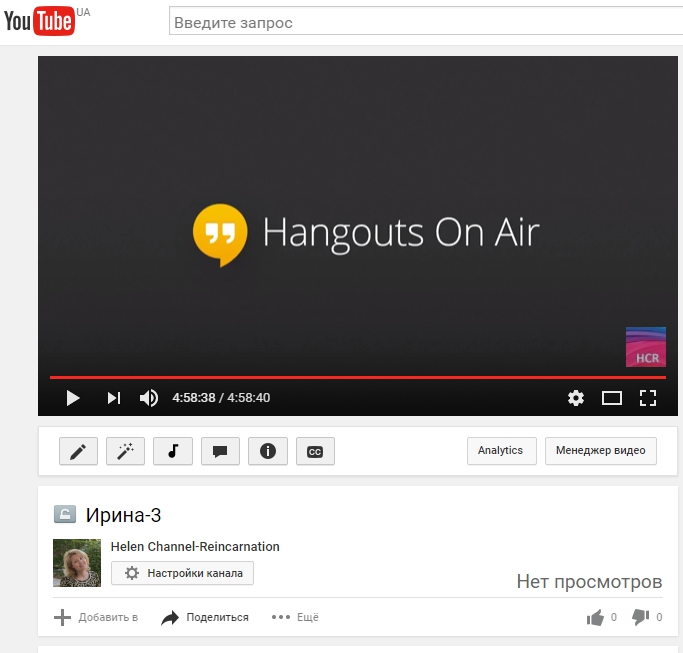Open the magic wand enhancements tool
This screenshot has width=683, height=653.
point(125,451)
